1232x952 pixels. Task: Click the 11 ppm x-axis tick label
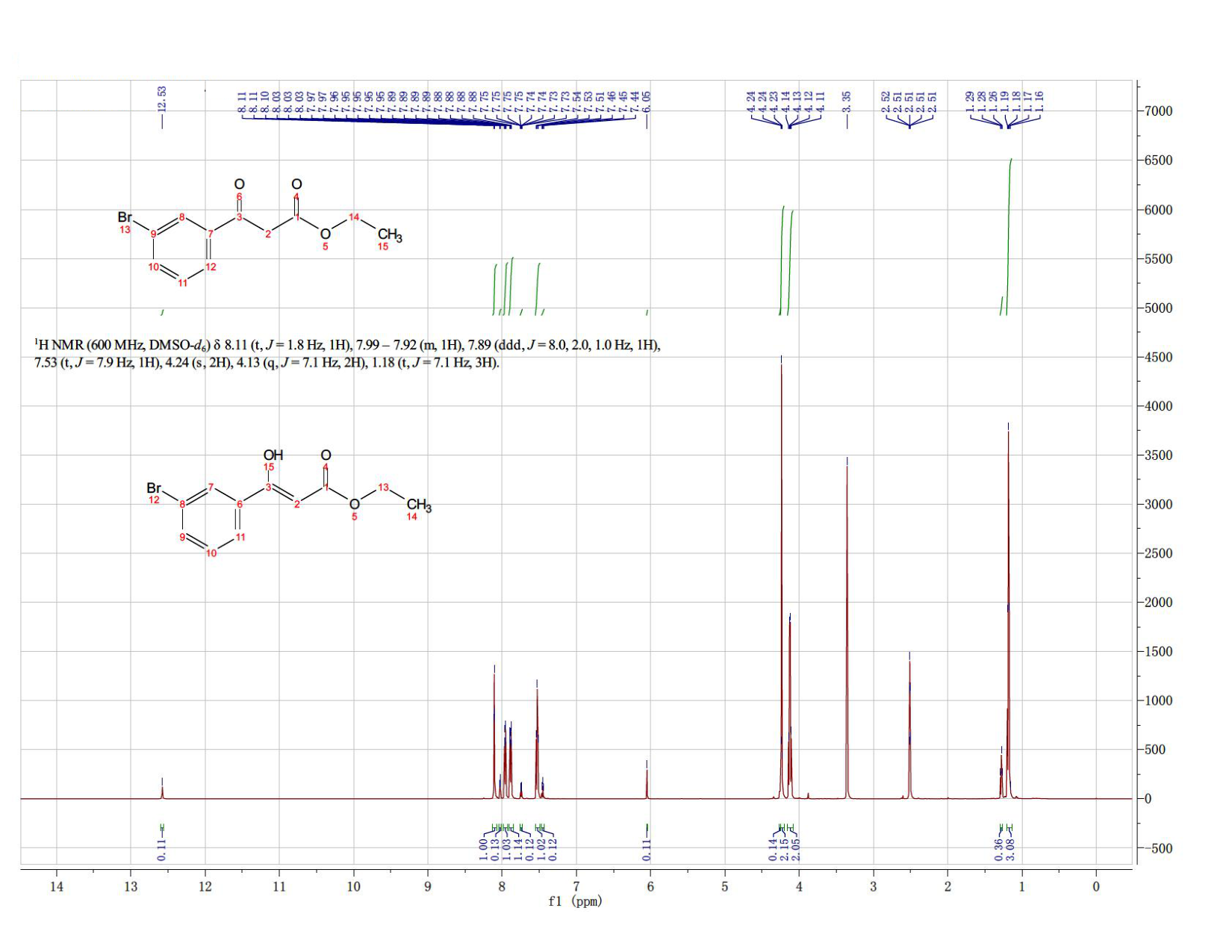tap(279, 886)
